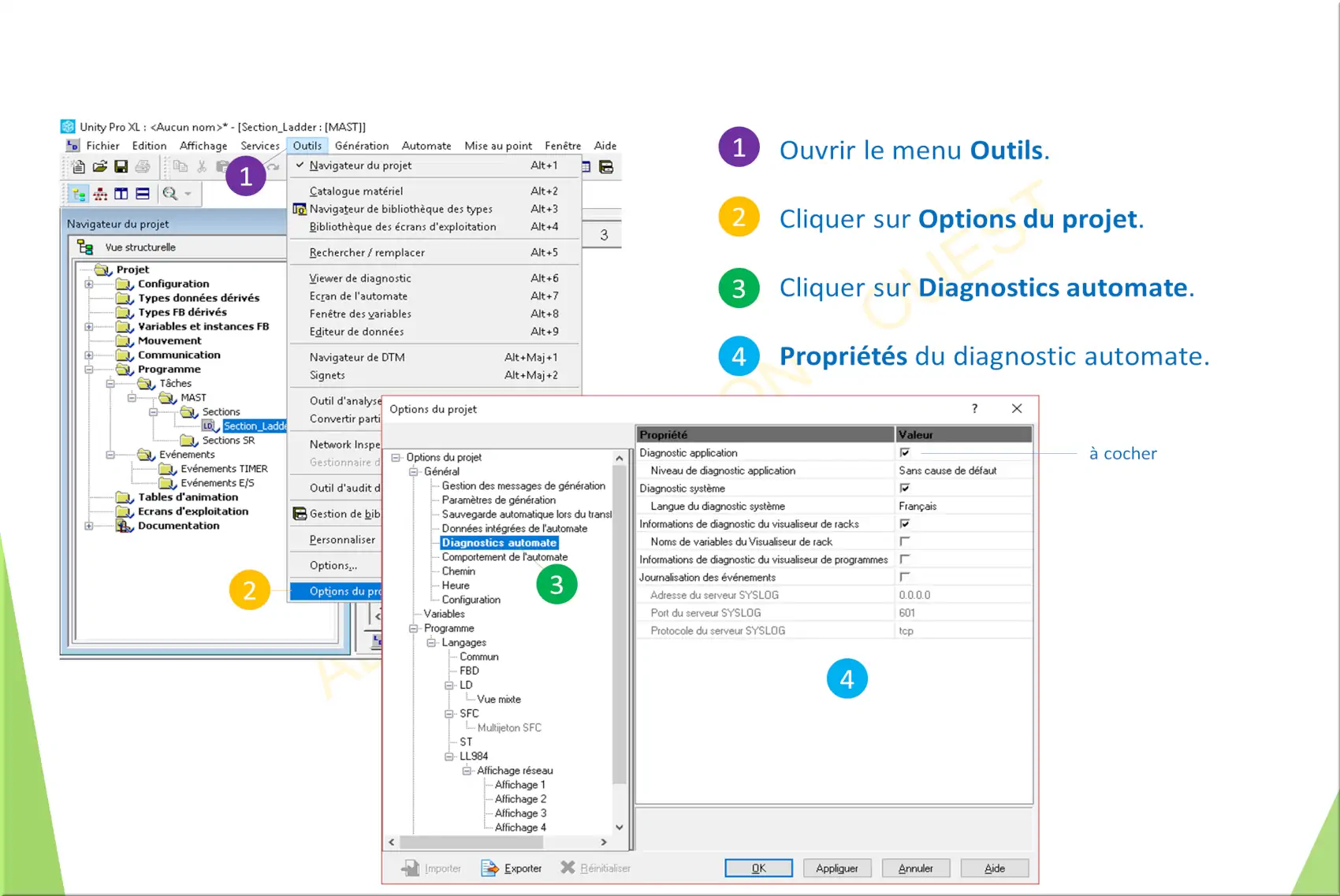Click the library types browser icon in menu
This screenshot has width=1340, height=896.
pyautogui.click(x=300, y=210)
